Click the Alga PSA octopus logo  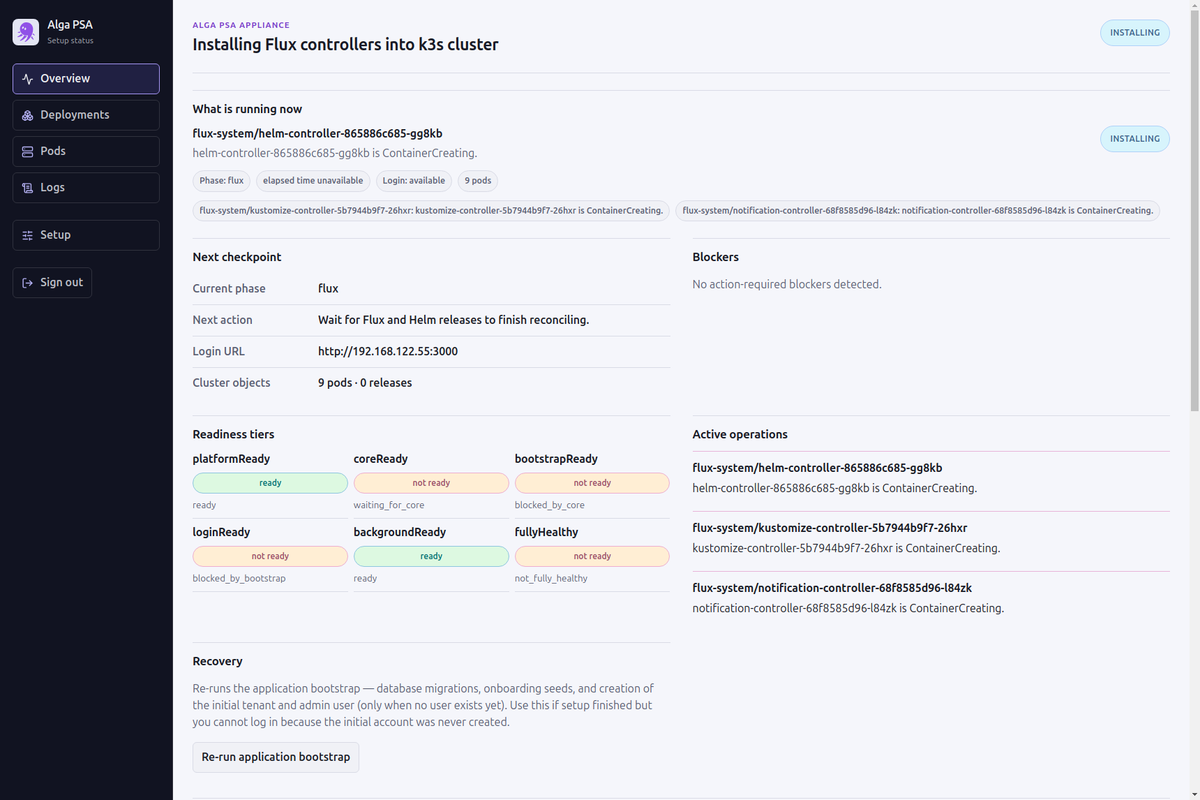(26, 32)
